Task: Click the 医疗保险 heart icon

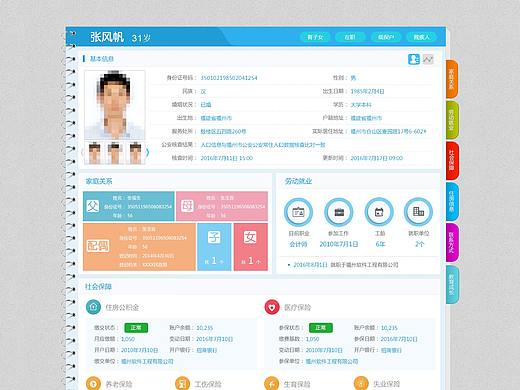Action: coord(272,307)
